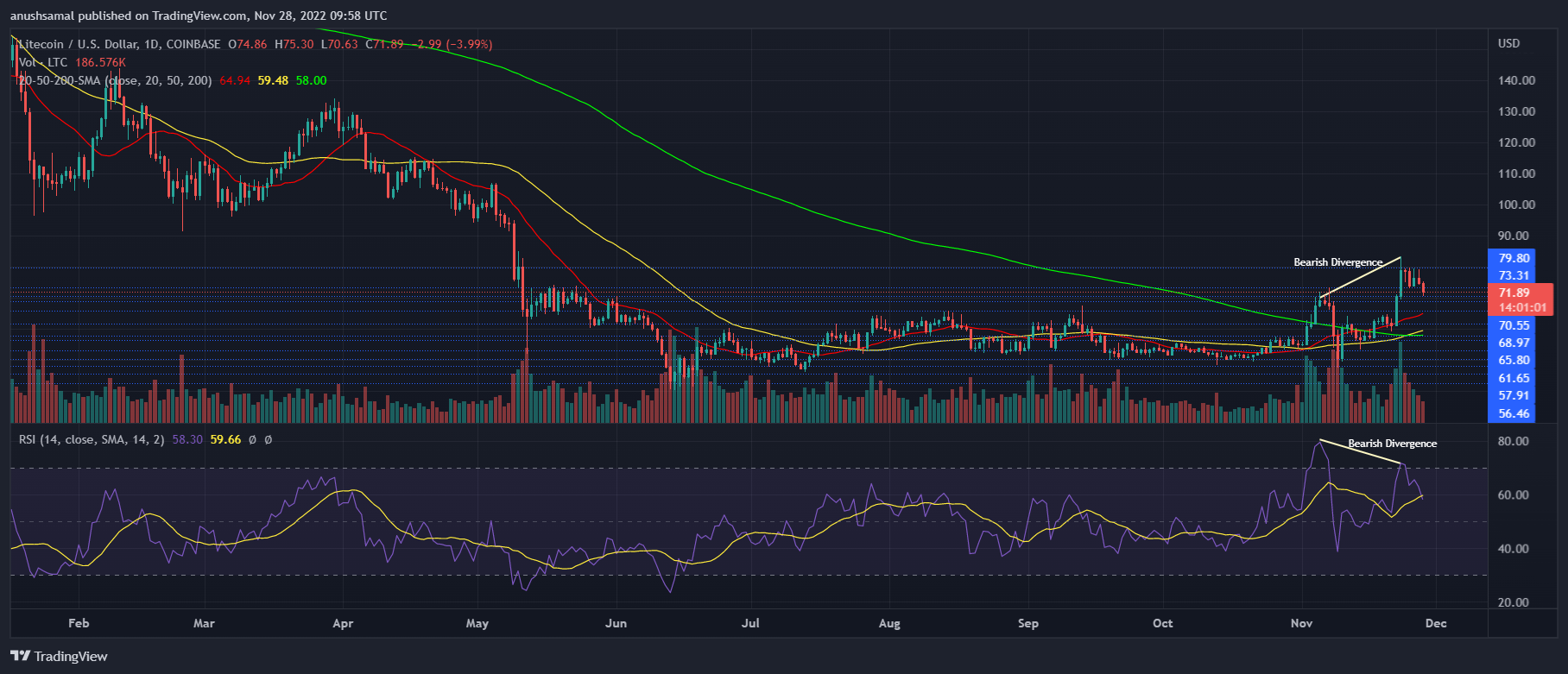1568x674 pixels.
Task: Click the blue 73.31 price level tag
Action: 1511,275
